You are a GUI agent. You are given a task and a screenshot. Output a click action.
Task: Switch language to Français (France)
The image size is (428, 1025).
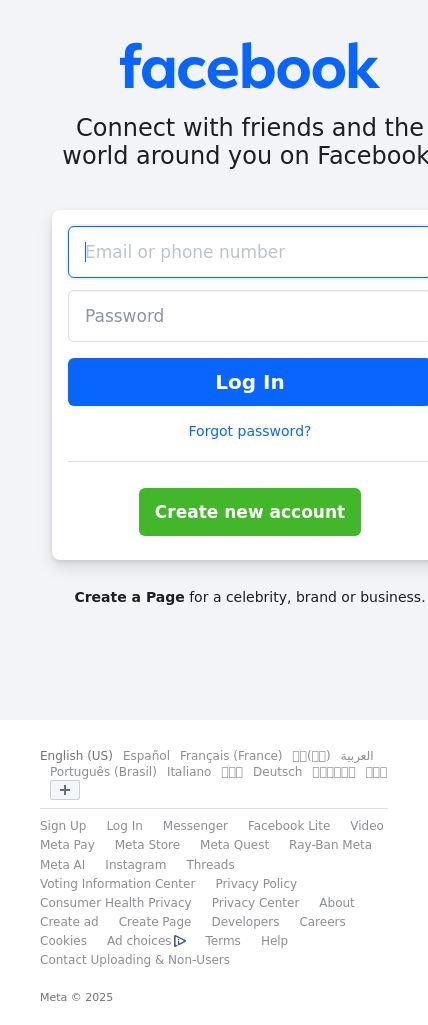tap(231, 756)
